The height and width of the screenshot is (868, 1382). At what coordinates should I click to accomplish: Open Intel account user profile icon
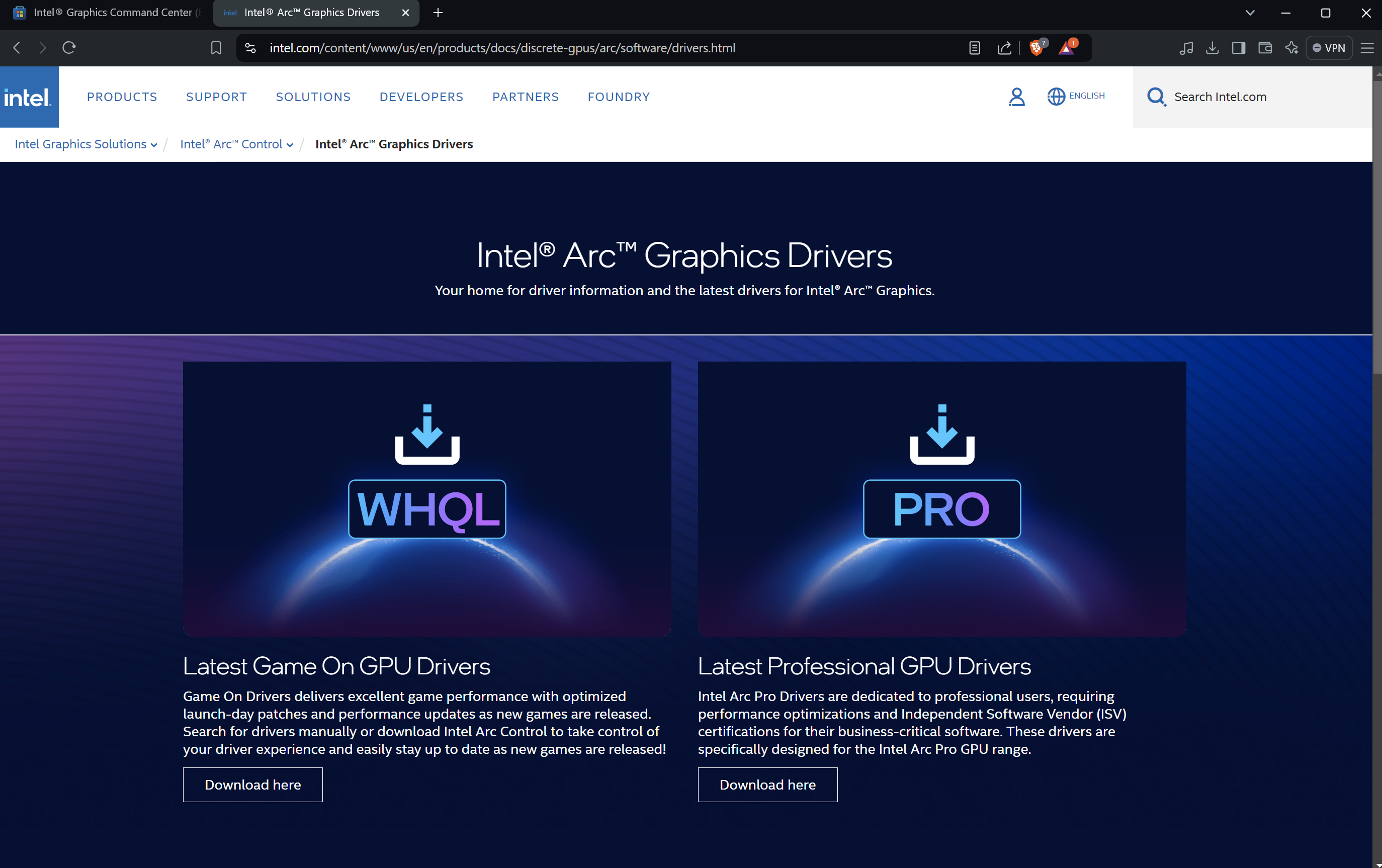click(1016, 97)
